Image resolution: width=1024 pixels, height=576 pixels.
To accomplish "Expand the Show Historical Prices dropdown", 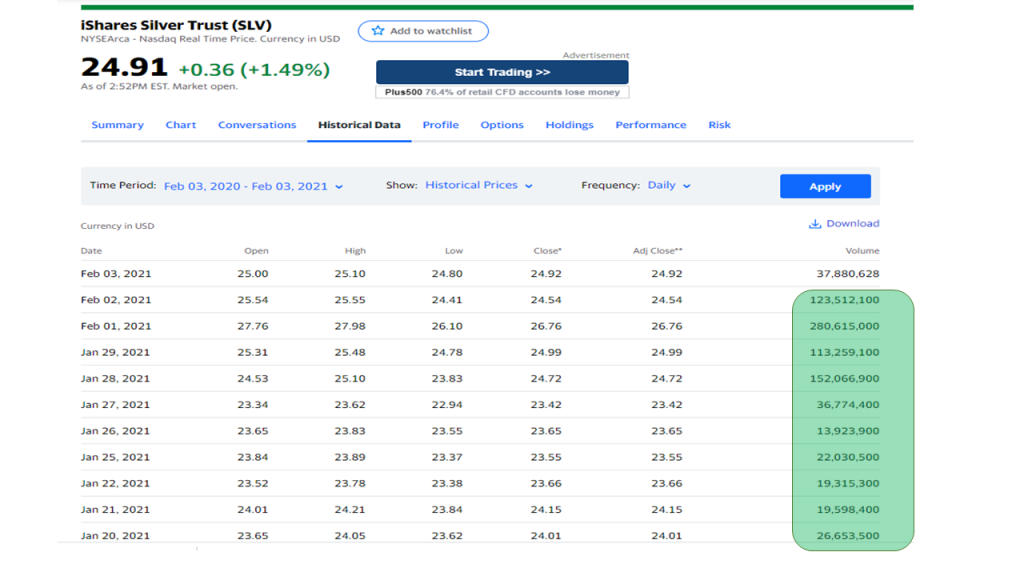I will click(x=479, y=185).
